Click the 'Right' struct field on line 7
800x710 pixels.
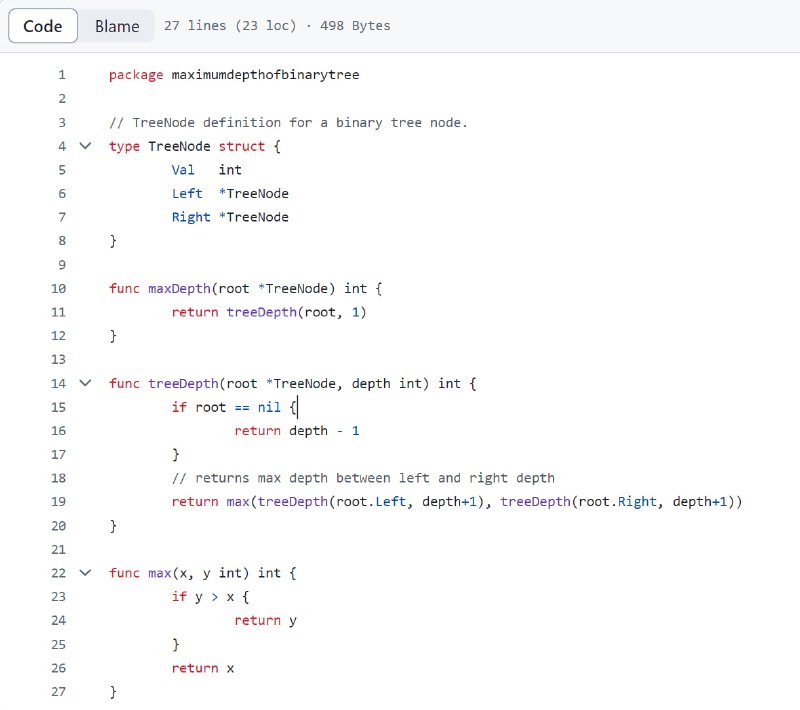tap(191, 217)
